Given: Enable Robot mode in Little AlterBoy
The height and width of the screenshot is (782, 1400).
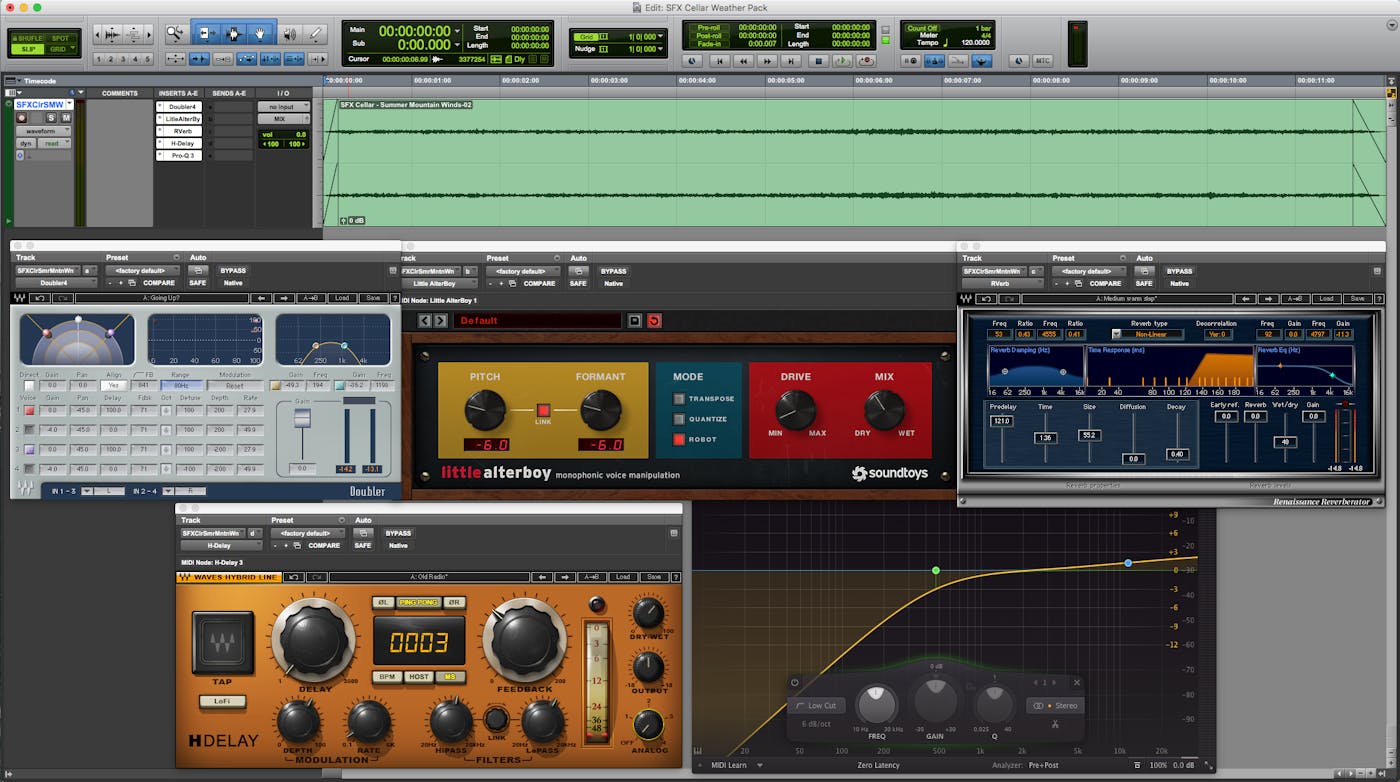Looking at the screenshot, I should (679, 439).
